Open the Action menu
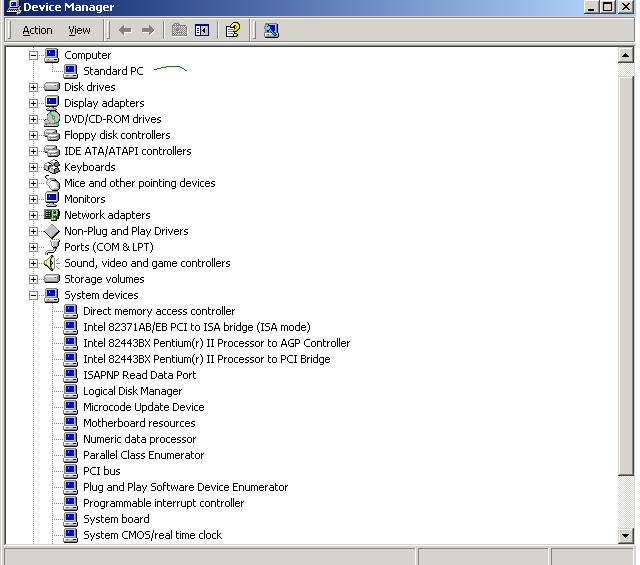The width and height of the screenshot is (640, 565). coord(37,31)
